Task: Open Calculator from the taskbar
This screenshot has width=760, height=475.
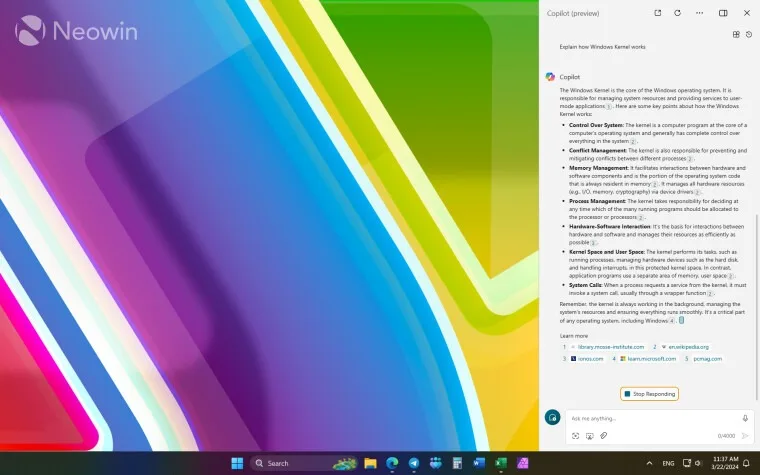Action: (x=457, y=463)
